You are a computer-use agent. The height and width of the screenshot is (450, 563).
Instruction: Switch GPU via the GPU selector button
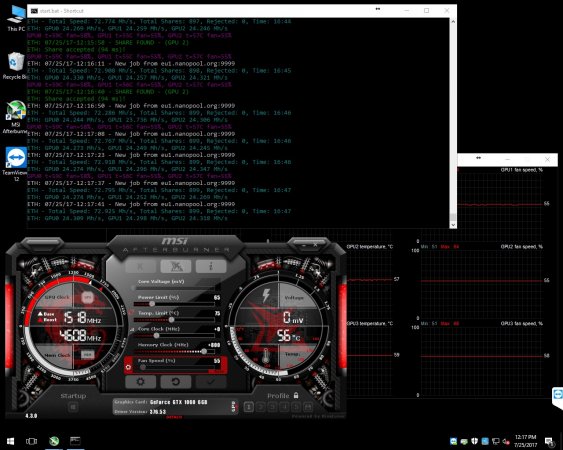234,407
